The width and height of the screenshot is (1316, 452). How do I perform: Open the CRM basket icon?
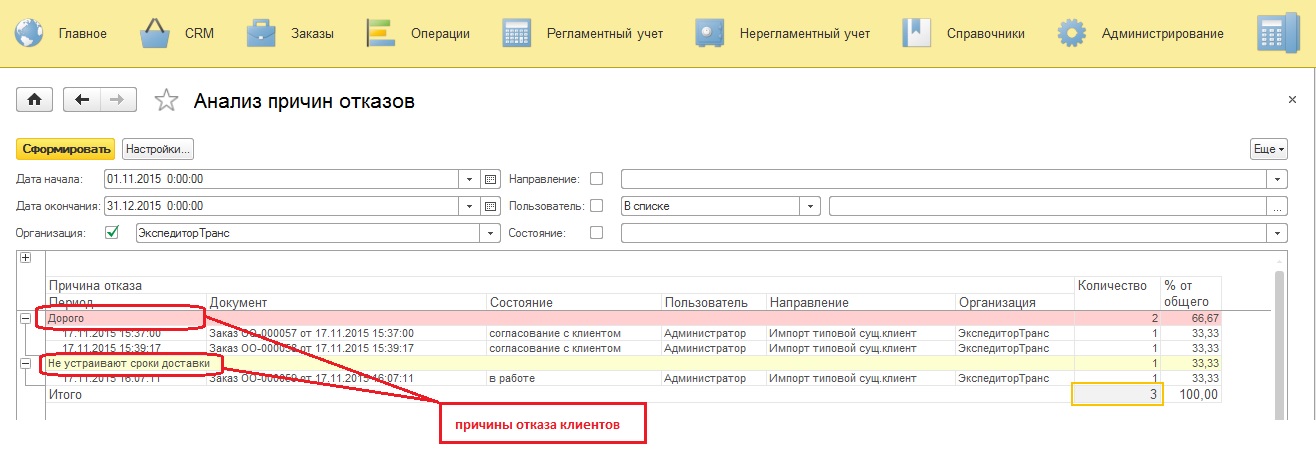tap(155, 33)
